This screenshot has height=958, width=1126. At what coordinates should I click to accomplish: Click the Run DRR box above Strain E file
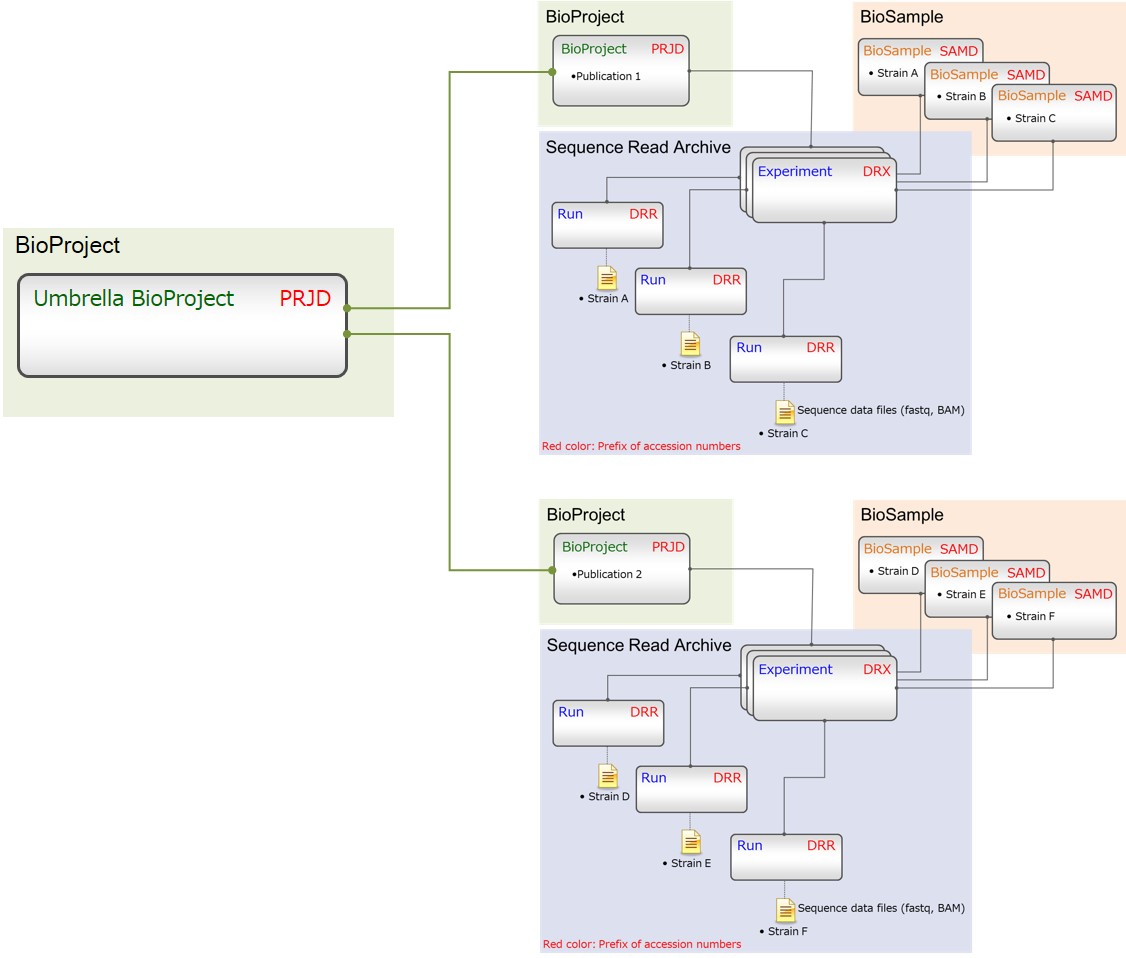point(691,789)
